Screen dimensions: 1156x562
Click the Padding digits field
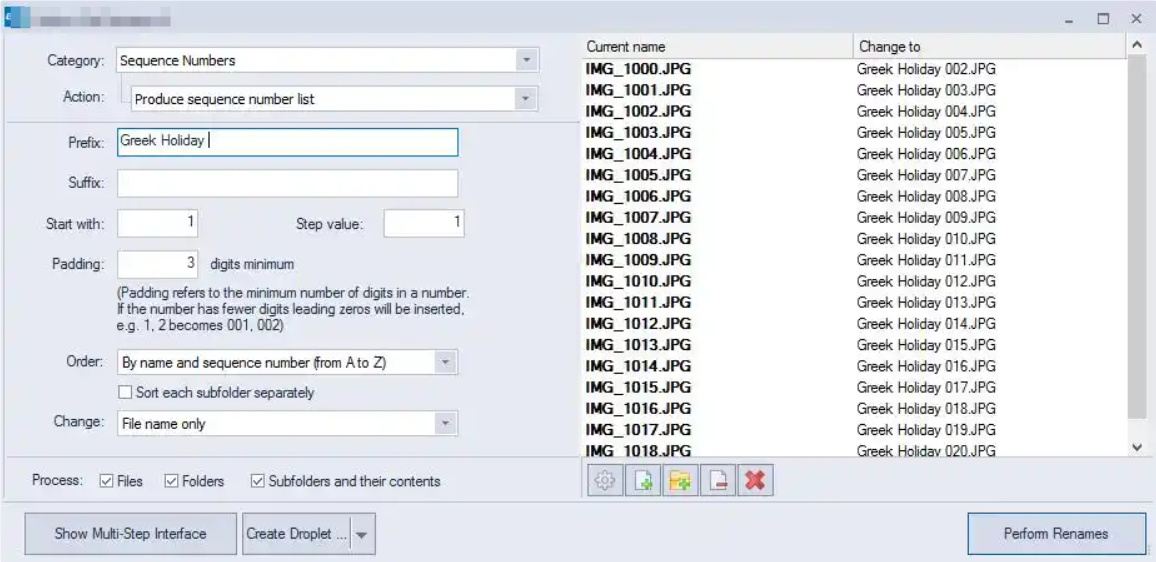point(158,263)
